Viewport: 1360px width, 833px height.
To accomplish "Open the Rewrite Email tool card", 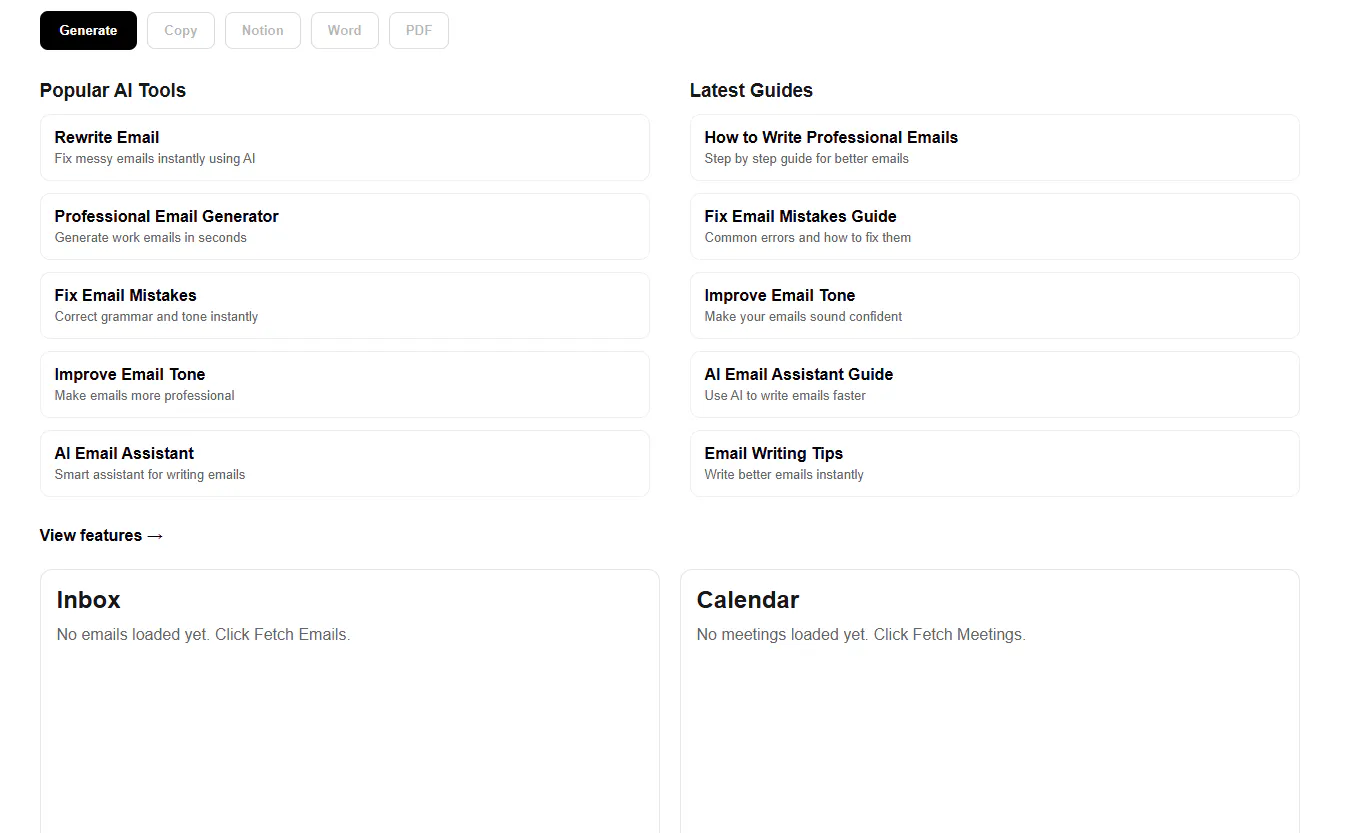I will coord(345,147).
